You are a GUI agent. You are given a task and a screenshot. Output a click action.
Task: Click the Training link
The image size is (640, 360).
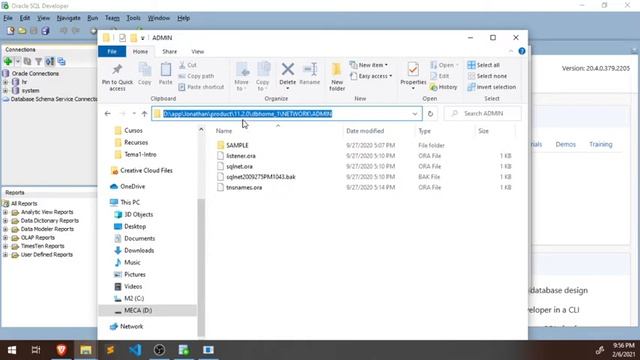click(600, 144)
